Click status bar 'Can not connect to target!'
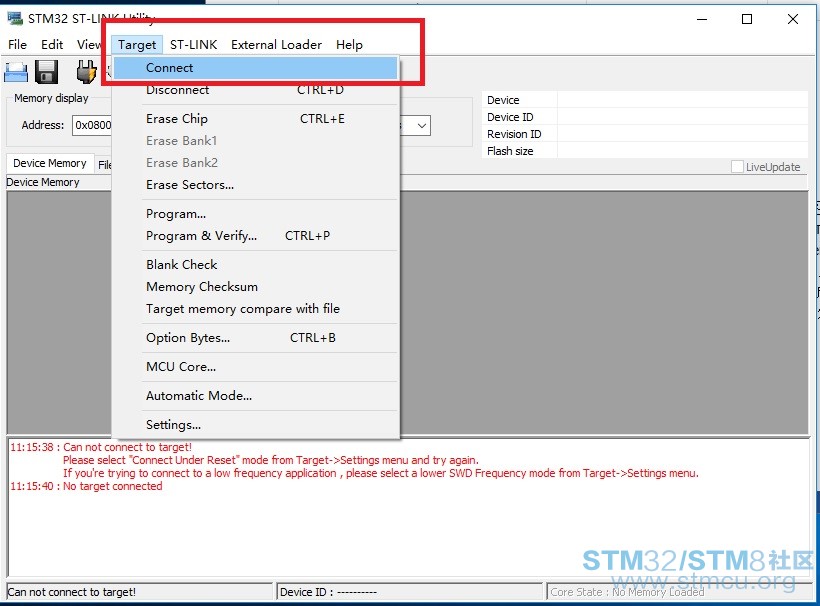The image size is (820, 606). (x=72, y=592)
